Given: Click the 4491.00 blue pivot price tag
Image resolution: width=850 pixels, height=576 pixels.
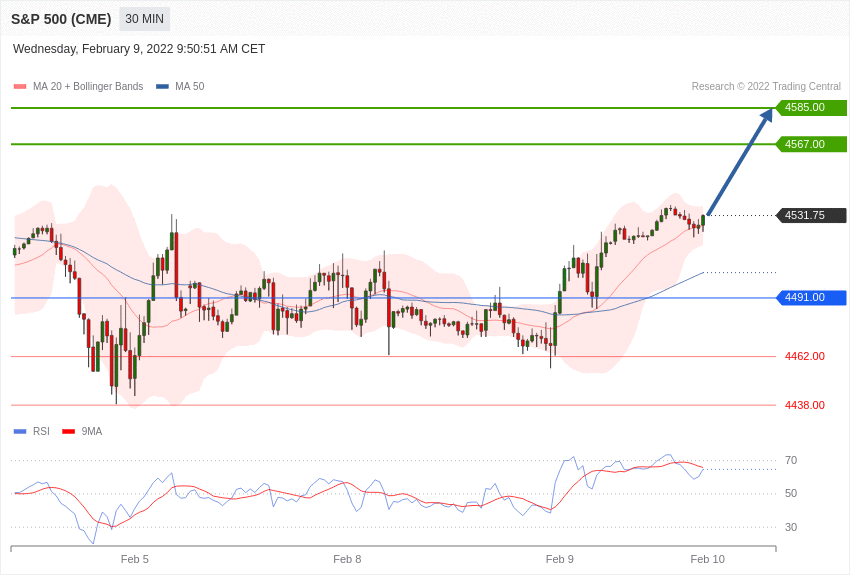Looking at the screenshot, I should 811,297.
